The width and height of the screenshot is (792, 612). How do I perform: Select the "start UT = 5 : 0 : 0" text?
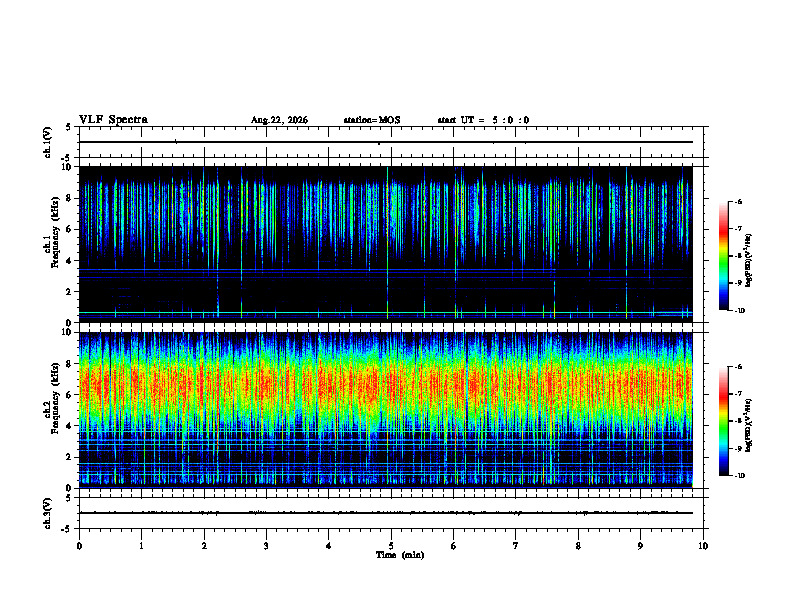pos(483,120)
